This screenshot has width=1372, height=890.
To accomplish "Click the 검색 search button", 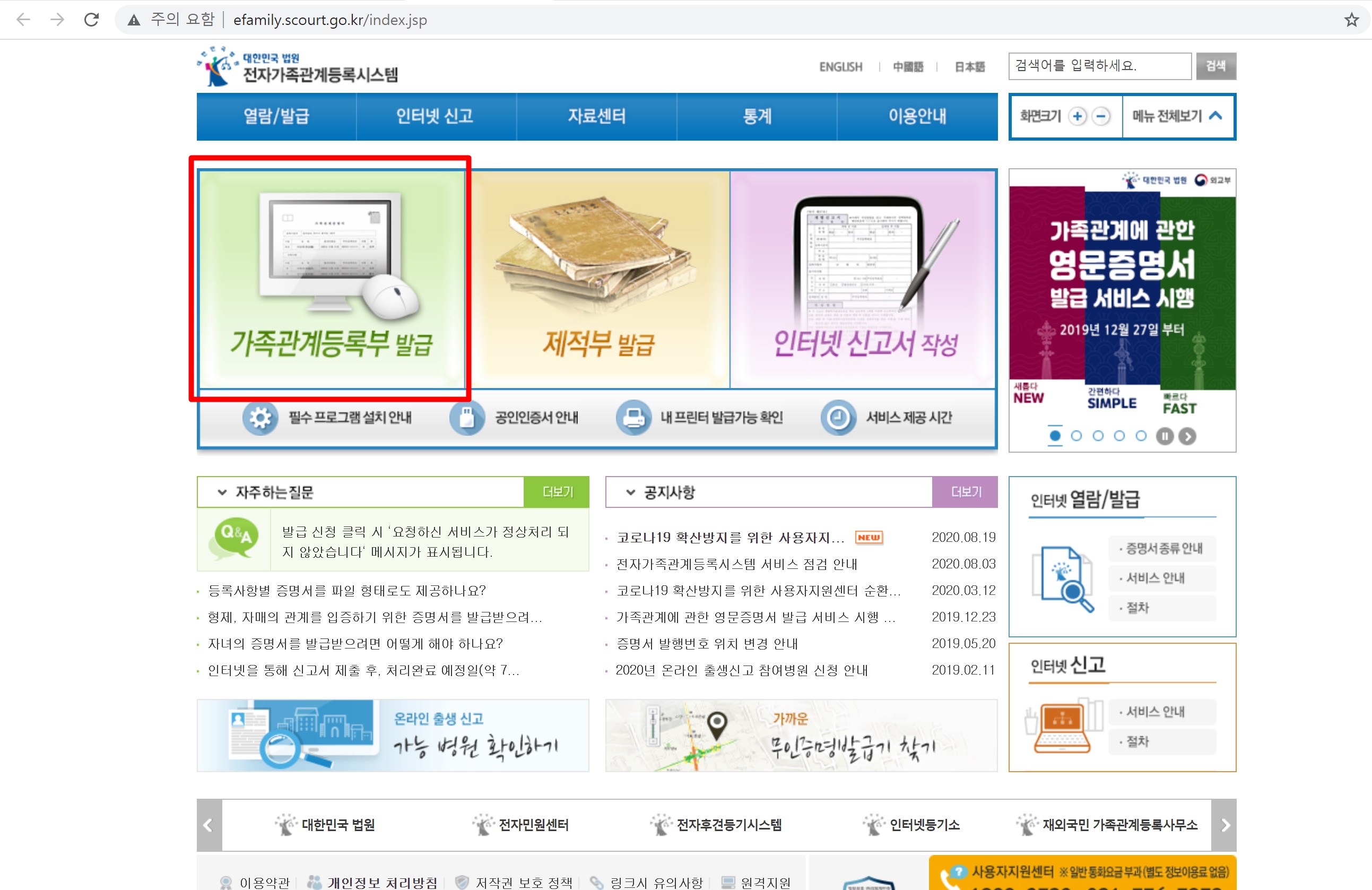I will pyautogui.click(x=1216, y=66).
